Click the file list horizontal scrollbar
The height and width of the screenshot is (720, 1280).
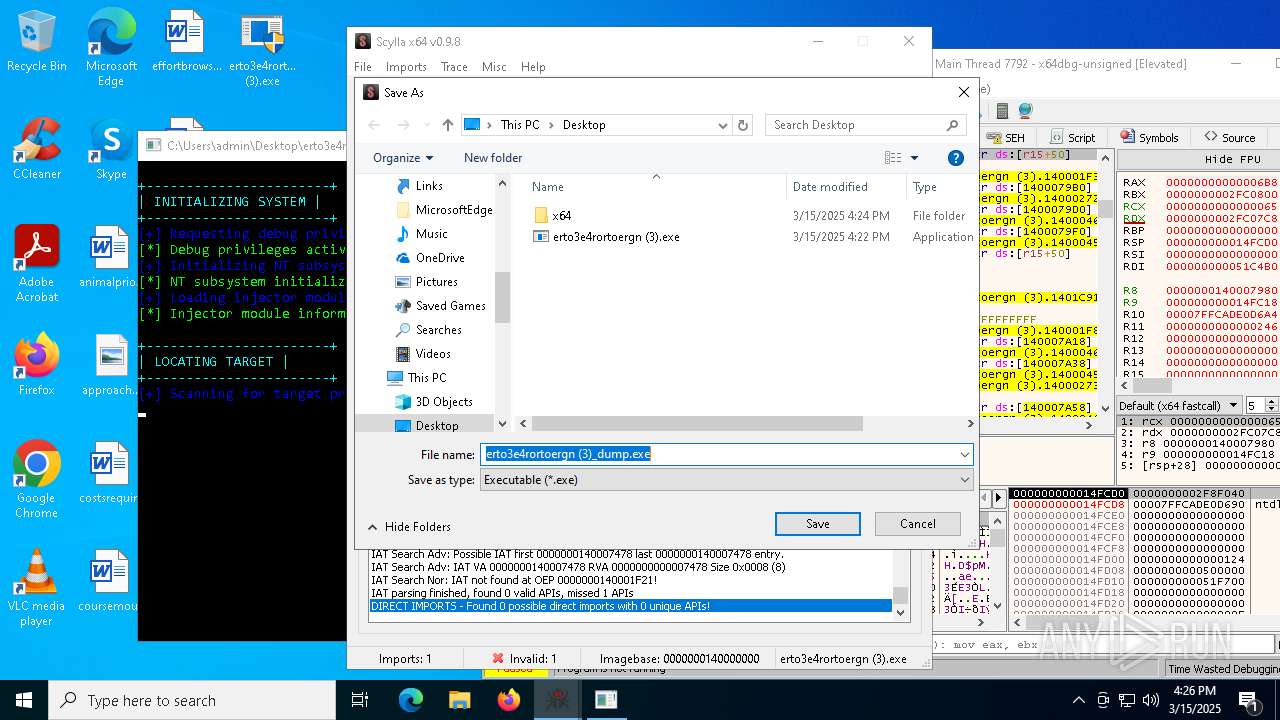coord(696,424)
